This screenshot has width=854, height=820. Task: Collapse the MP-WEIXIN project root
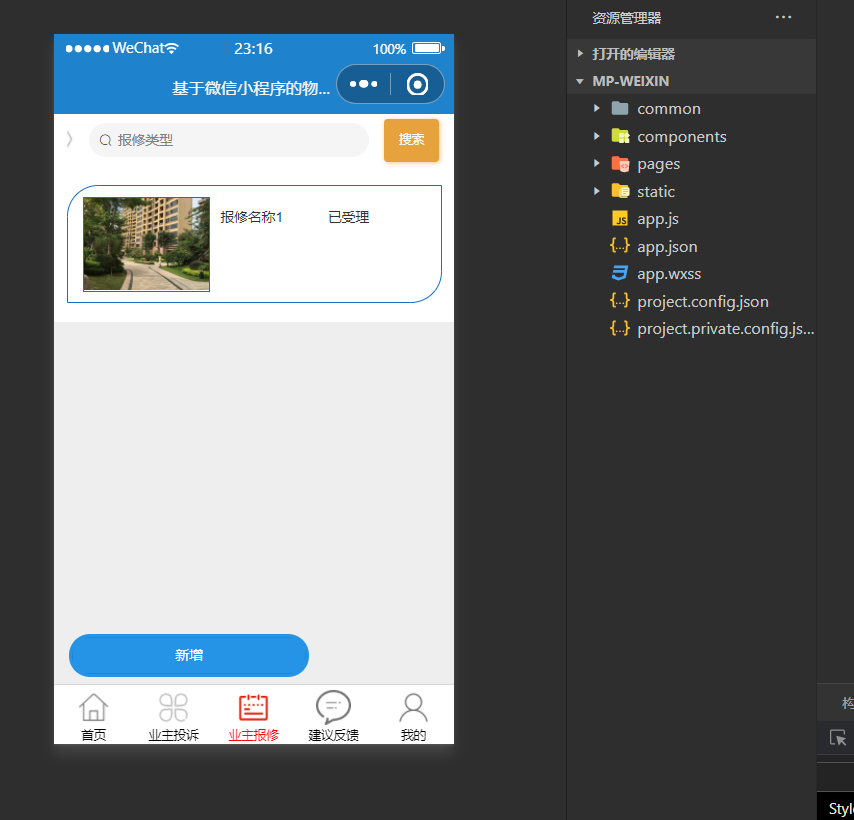click(x=692, y=81)
